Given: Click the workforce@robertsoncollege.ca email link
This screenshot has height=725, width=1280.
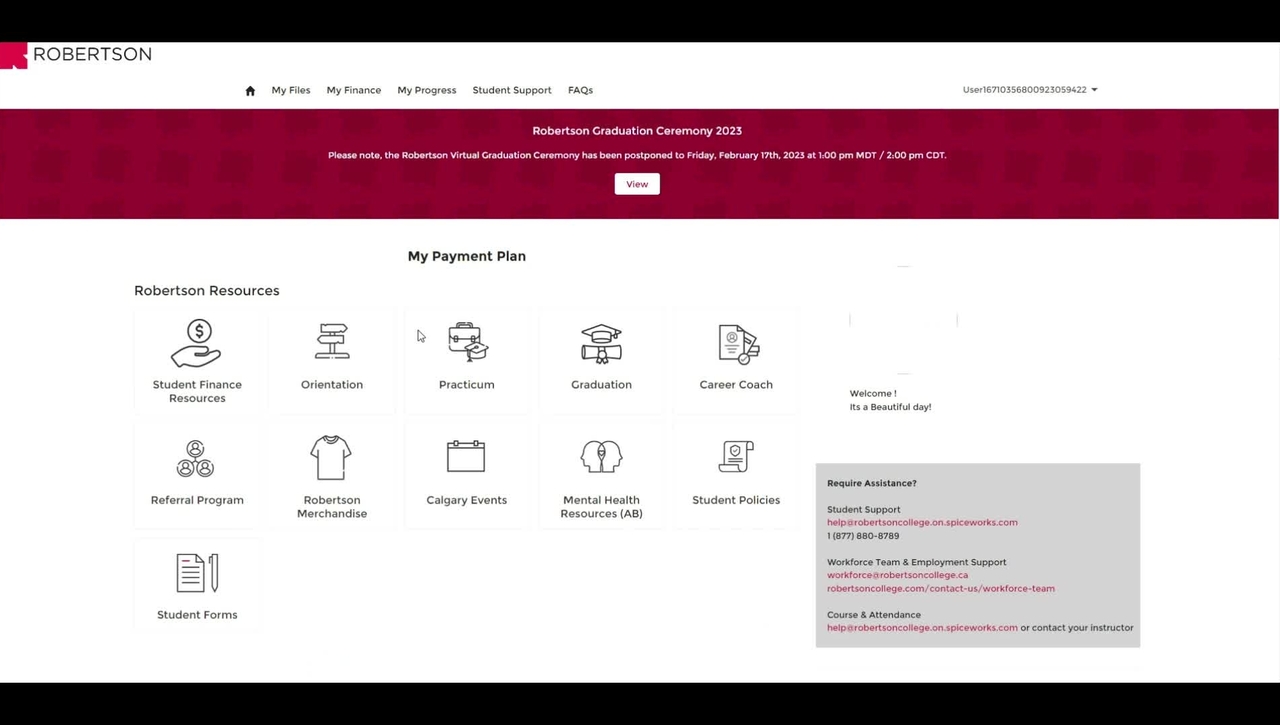Looking at the screenshot, I should coord(897,575).
